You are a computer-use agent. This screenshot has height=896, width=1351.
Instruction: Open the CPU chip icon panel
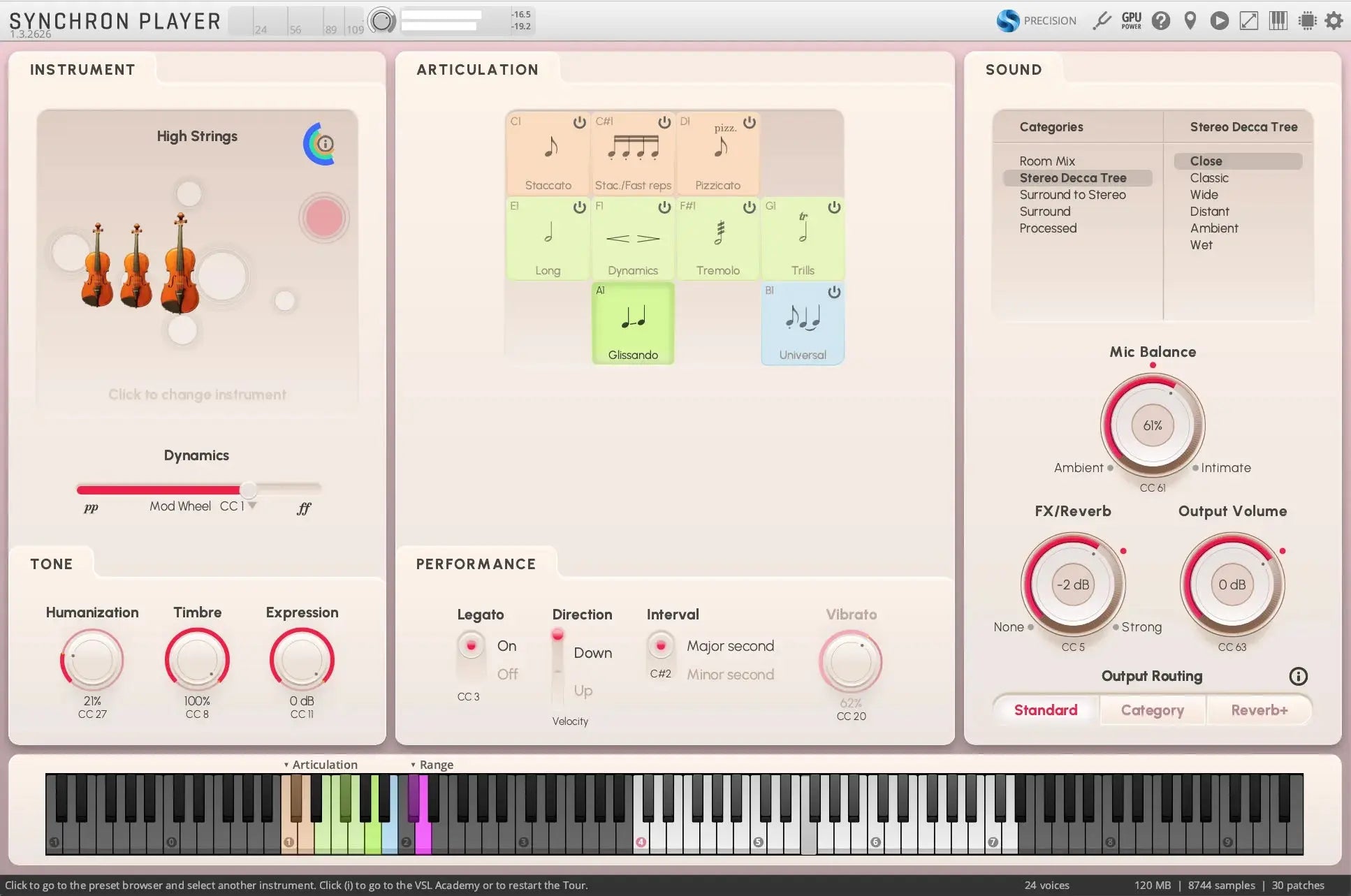pos(1307,20)
